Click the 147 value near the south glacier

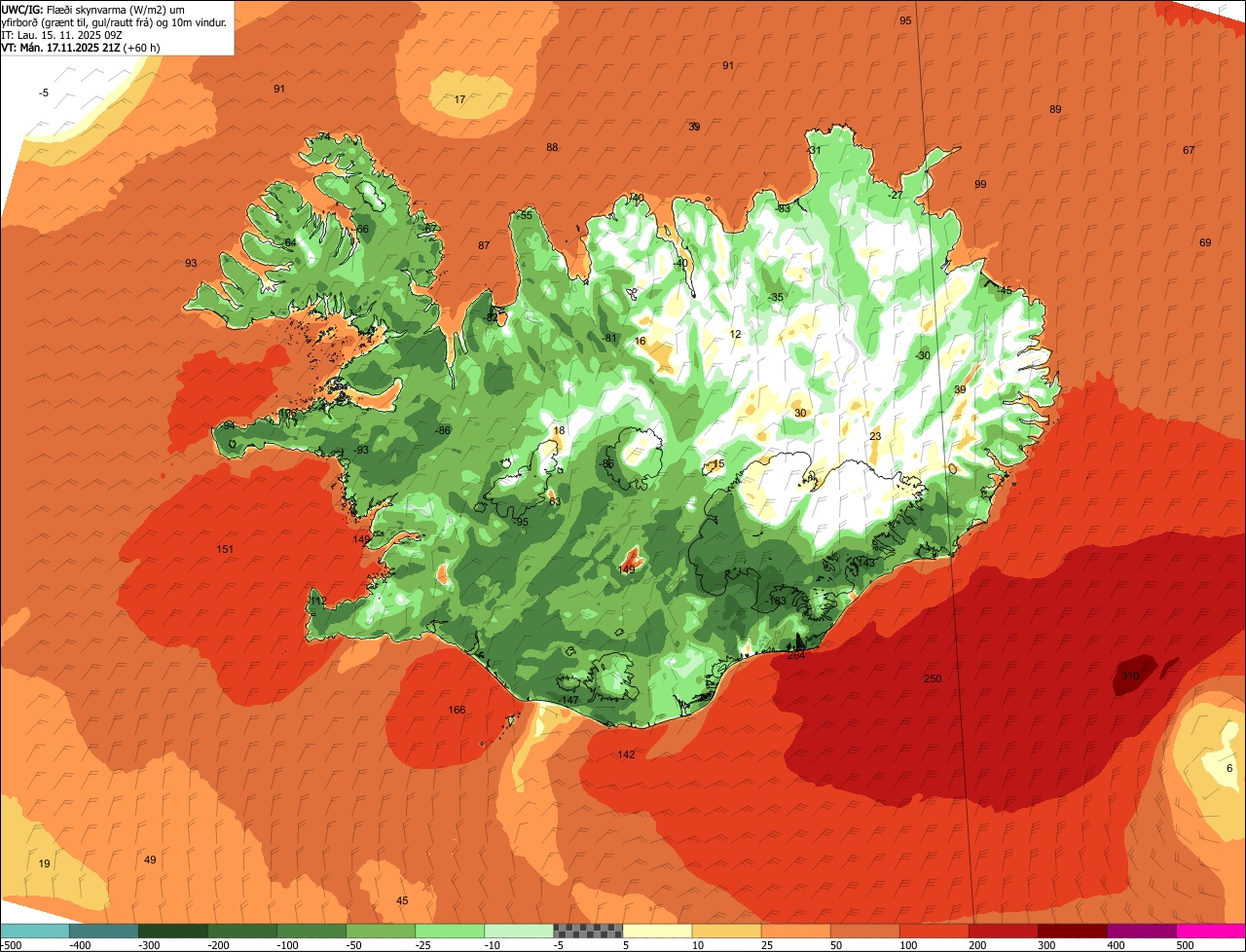[x=570, y=700]
